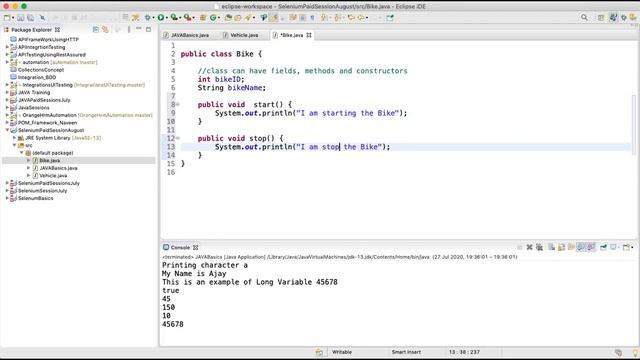Toggle Word Wrap in Console toolbar
The image size is (640, 360).
pos(571,247)
